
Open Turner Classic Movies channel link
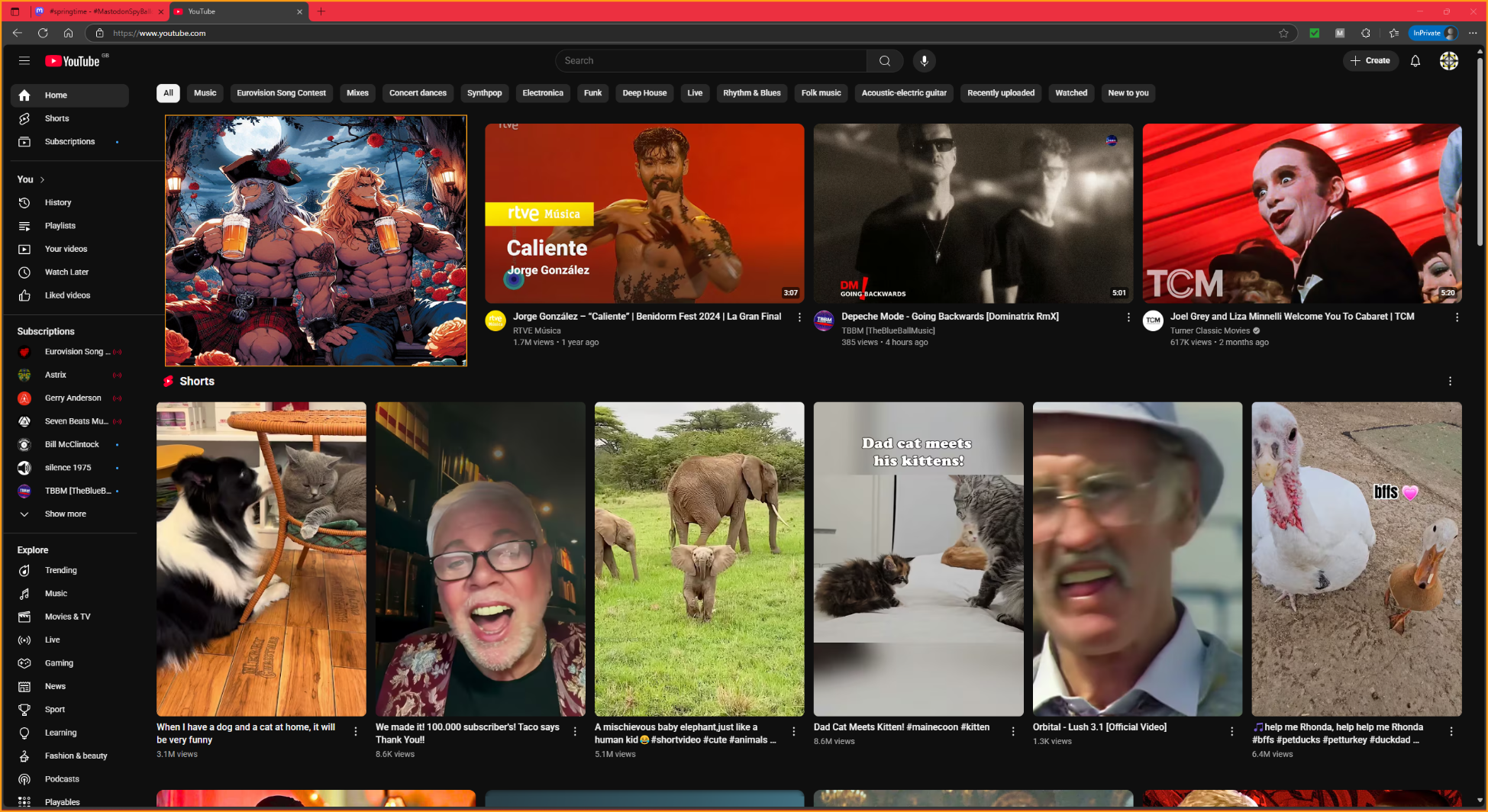[x=1210, y=331]
